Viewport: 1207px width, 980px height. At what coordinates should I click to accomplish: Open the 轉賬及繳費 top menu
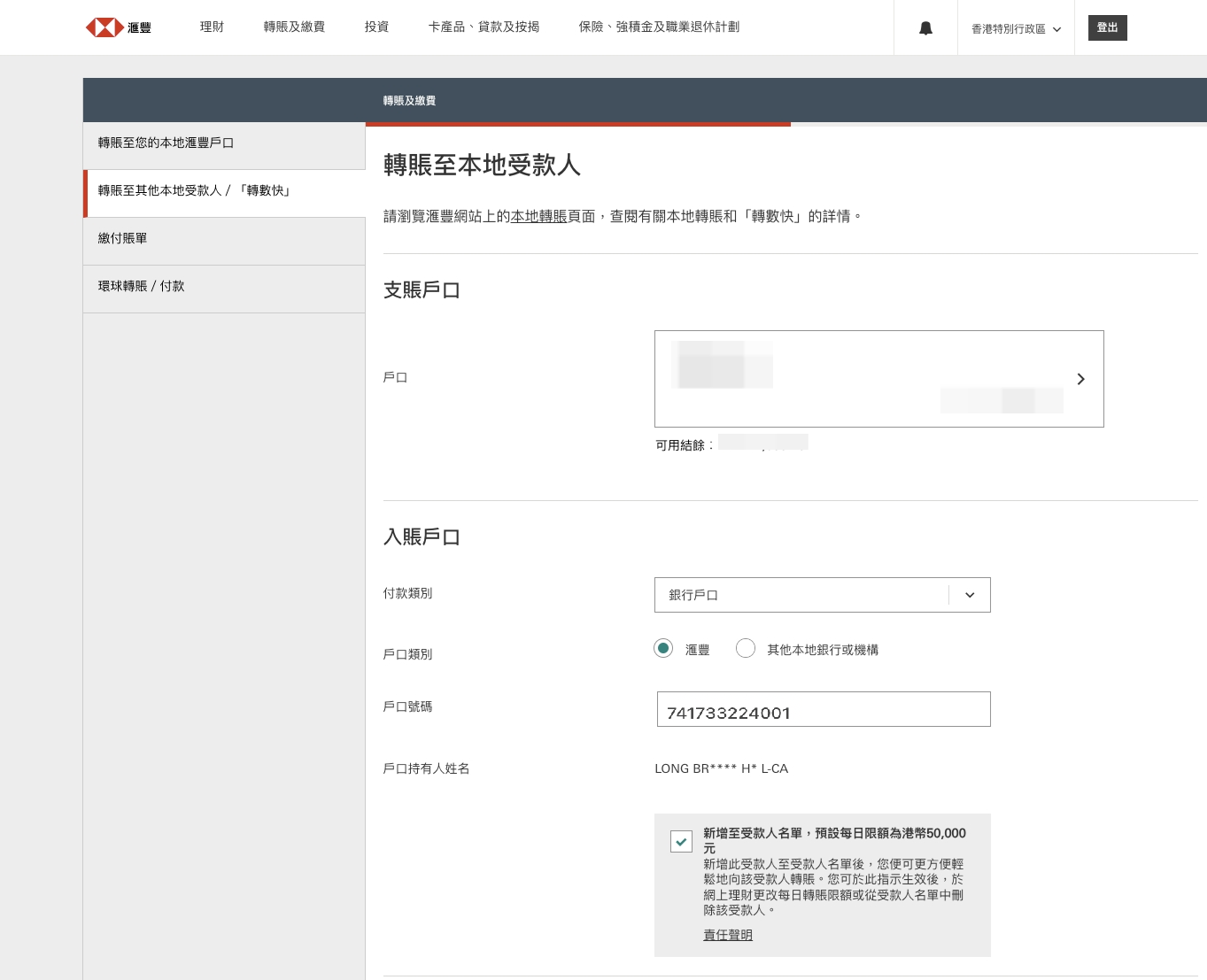tap(294, 27)
